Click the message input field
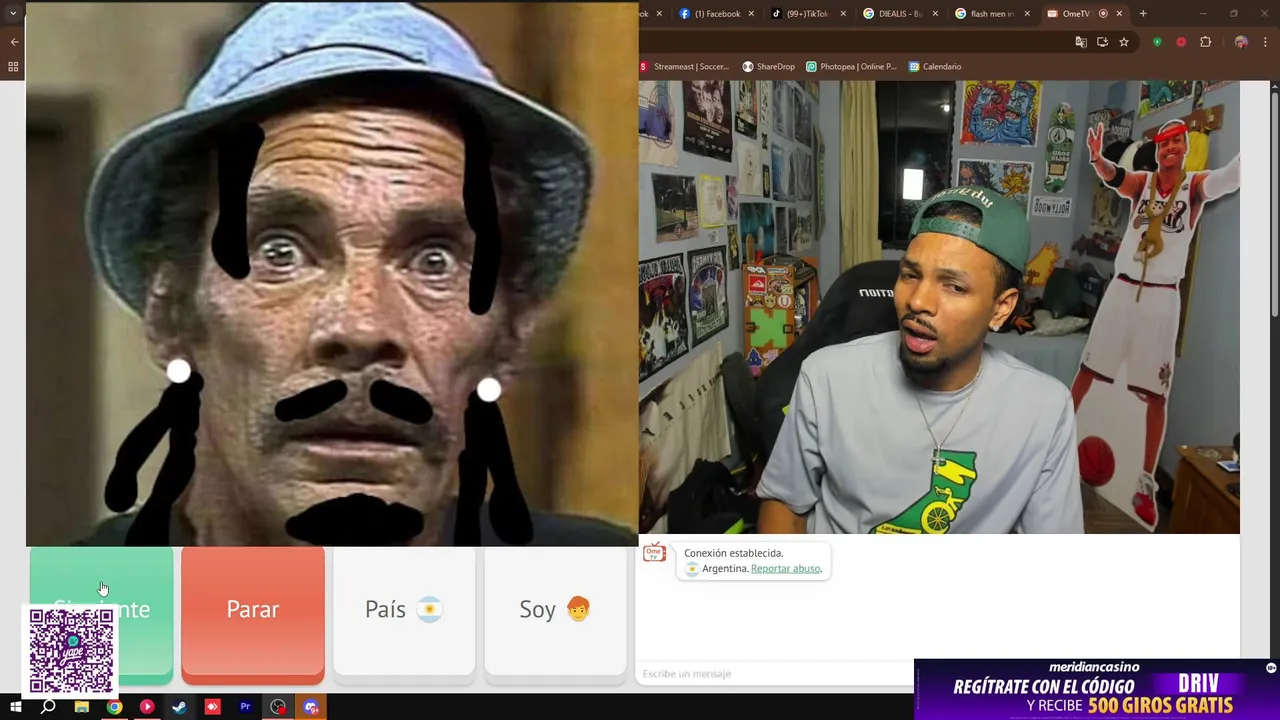The image size is (1280, 720). tap(775, 674)
